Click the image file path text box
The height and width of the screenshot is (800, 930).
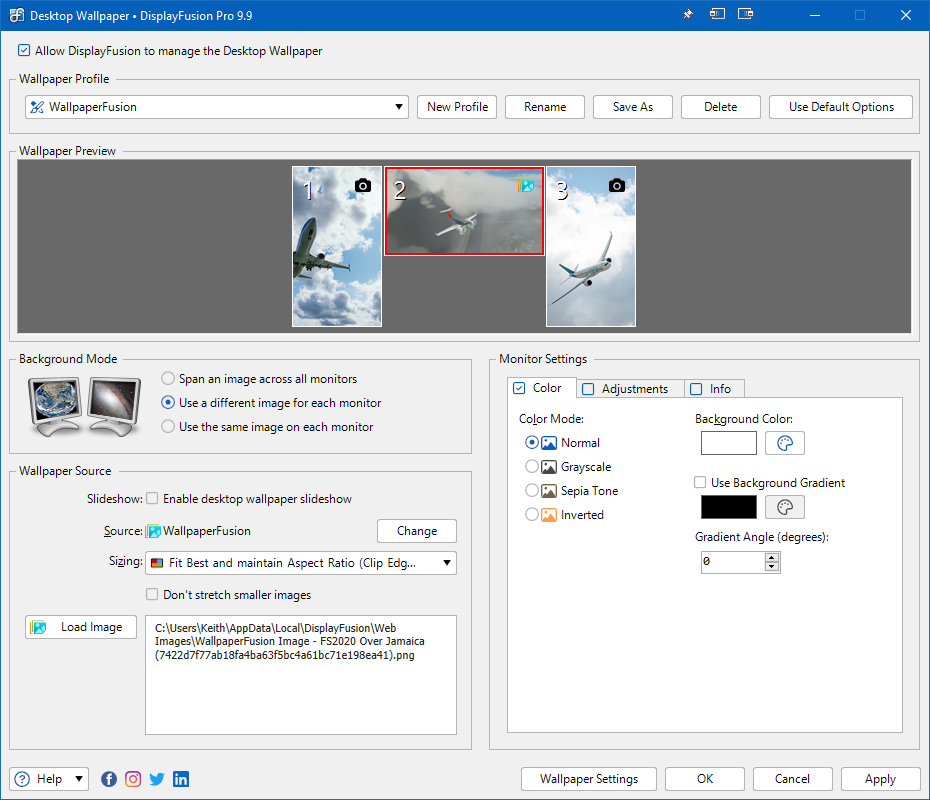(301, 675)
